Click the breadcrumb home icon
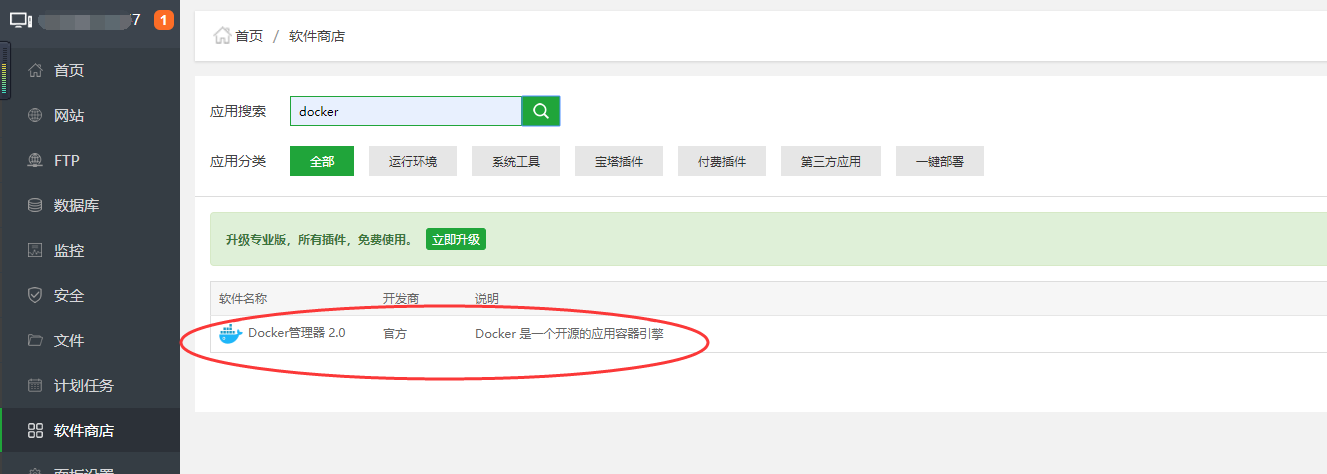The width and height of the screenshot is (1327, 474). pyautogui.click(x=222, y=35)
